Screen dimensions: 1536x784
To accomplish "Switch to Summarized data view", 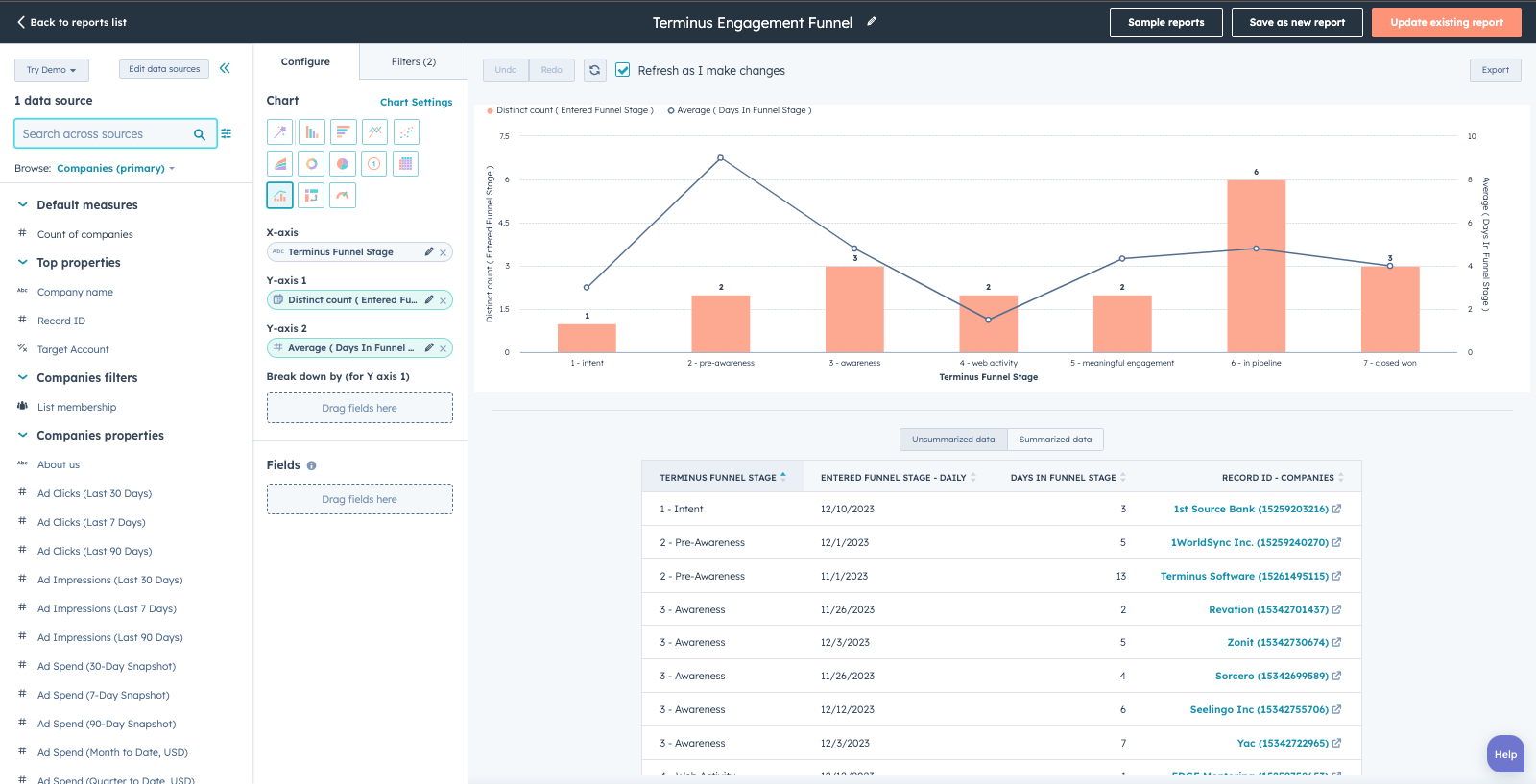I will coord(1055,440).
